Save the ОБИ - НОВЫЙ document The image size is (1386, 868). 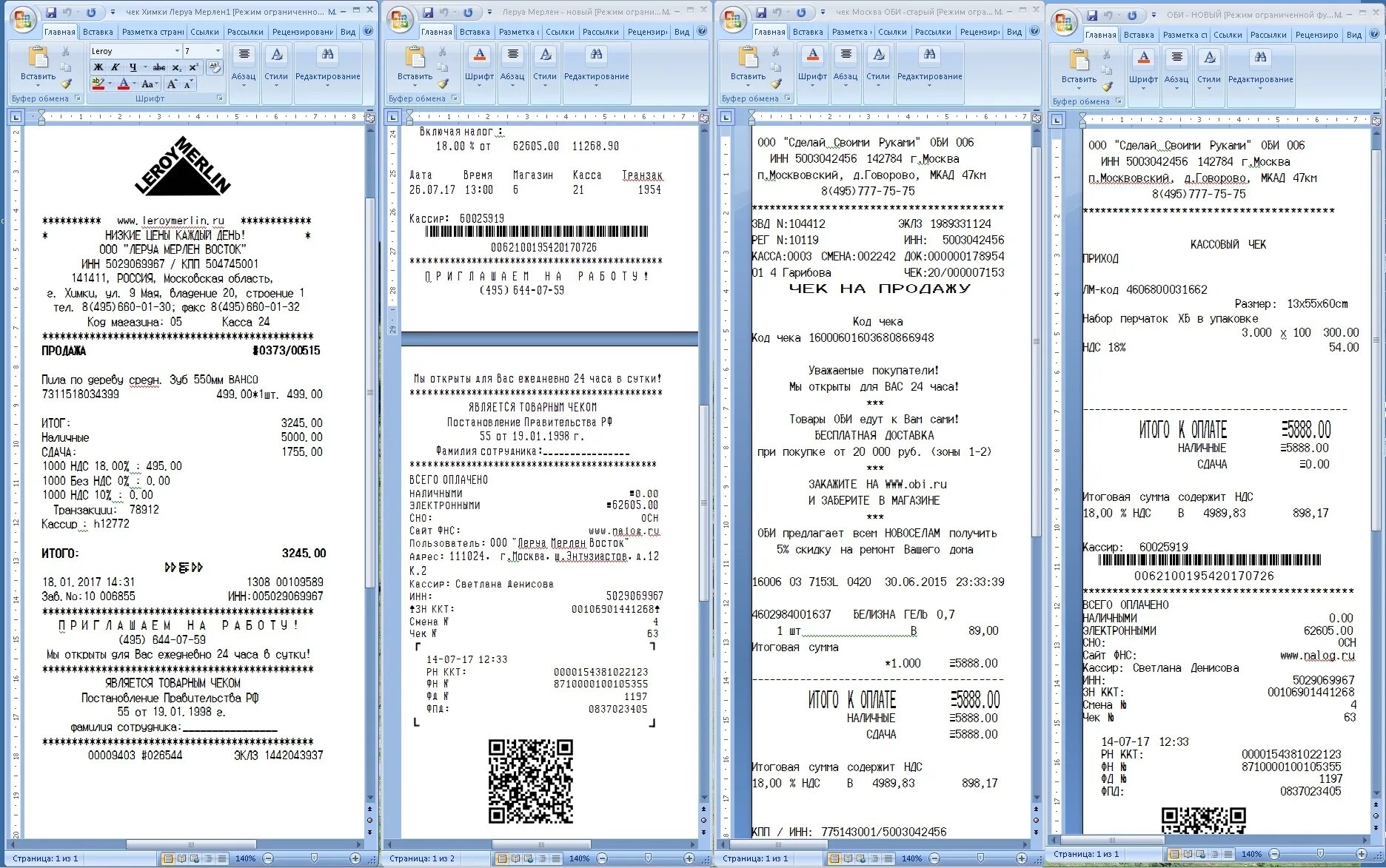pos(1092,16)
